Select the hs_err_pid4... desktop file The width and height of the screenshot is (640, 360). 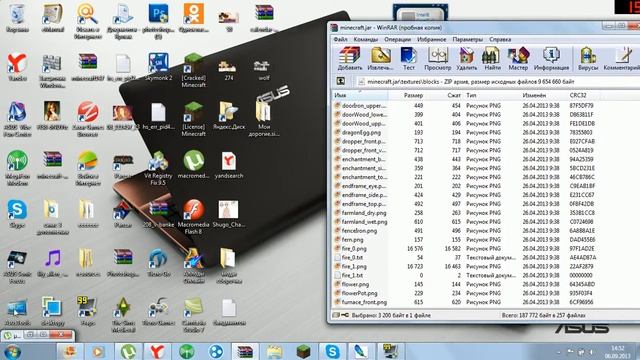[x=158, y=116]
